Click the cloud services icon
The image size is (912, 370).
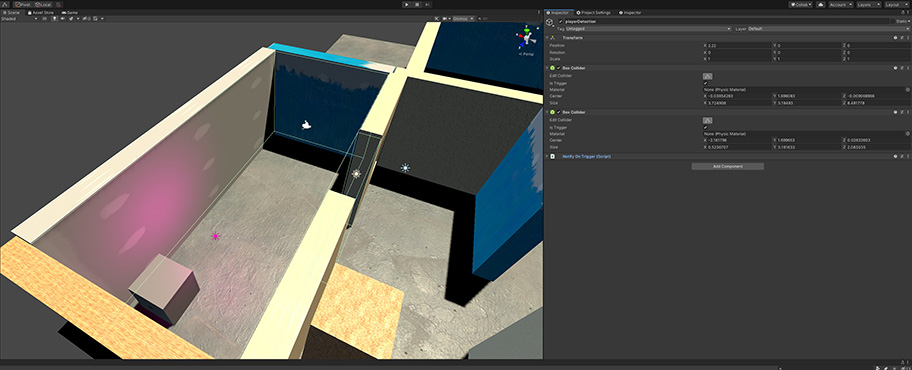coord(821,4)
